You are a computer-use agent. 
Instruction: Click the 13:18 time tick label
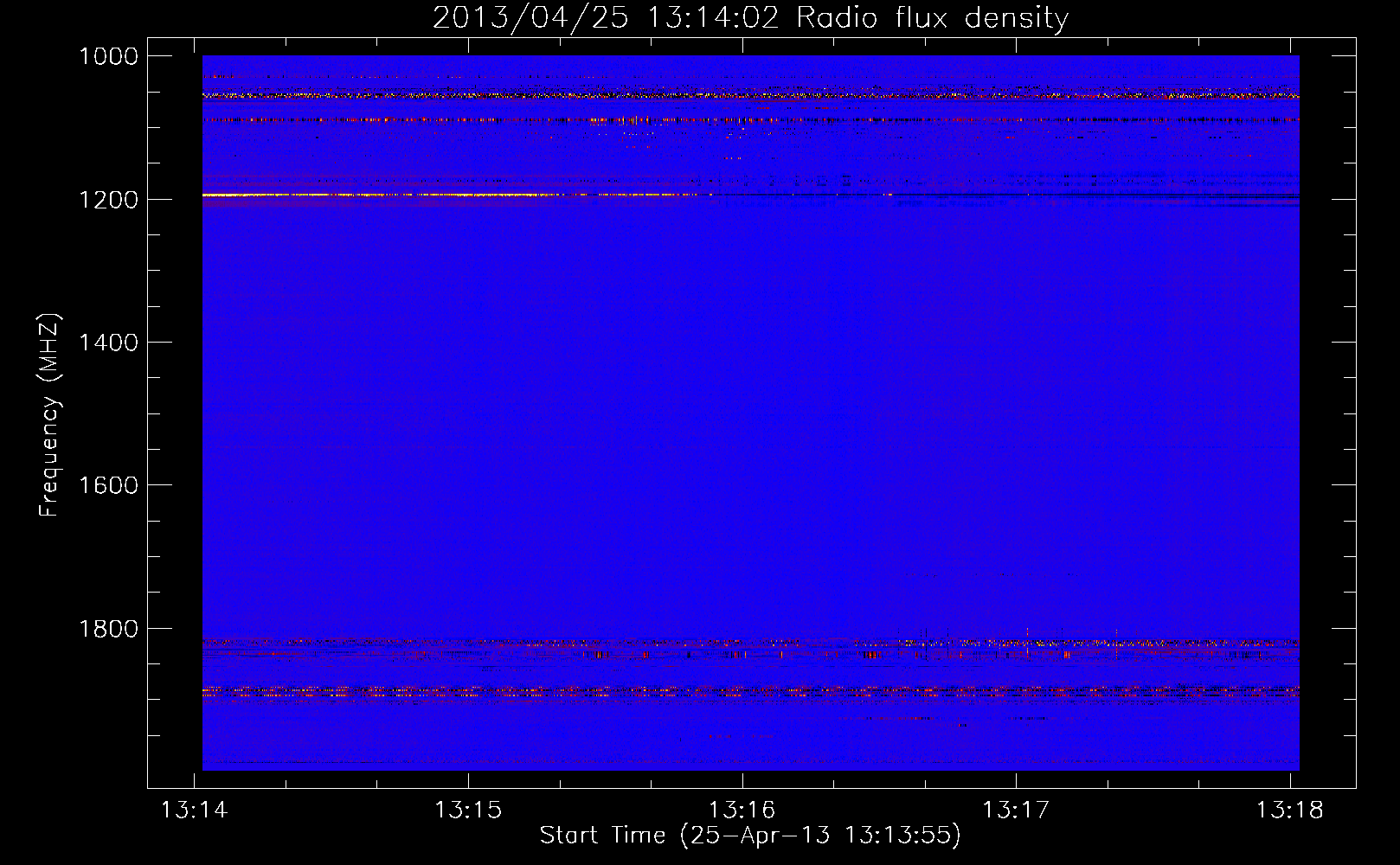point(1290,810)
